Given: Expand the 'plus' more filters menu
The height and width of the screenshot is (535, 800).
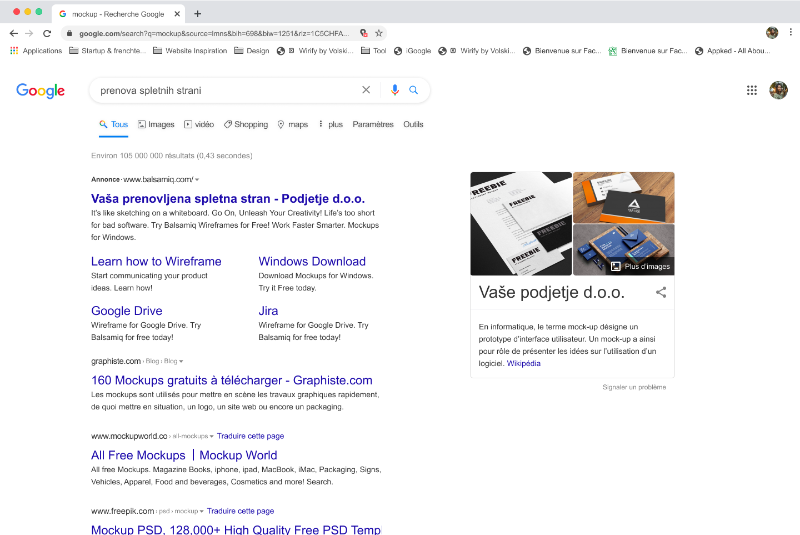Looking at the screenshot, I should 330,125.
